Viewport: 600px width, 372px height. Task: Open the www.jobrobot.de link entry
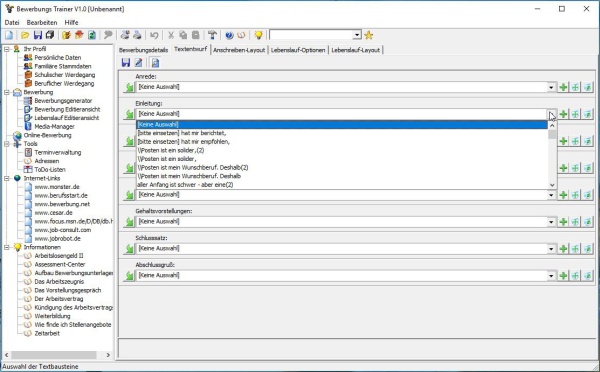coord(57,238)
